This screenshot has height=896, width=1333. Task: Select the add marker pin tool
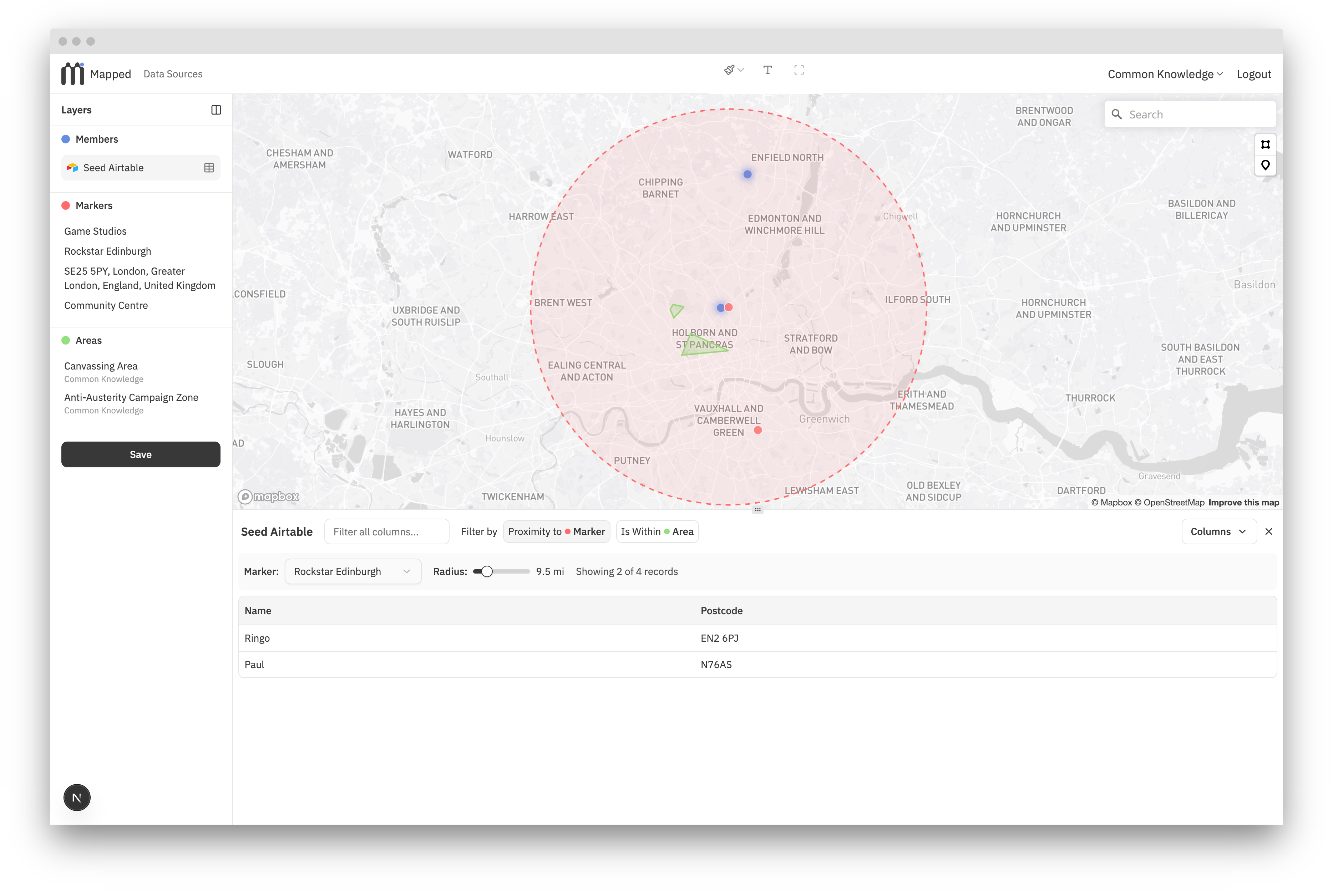[1265, 166]
